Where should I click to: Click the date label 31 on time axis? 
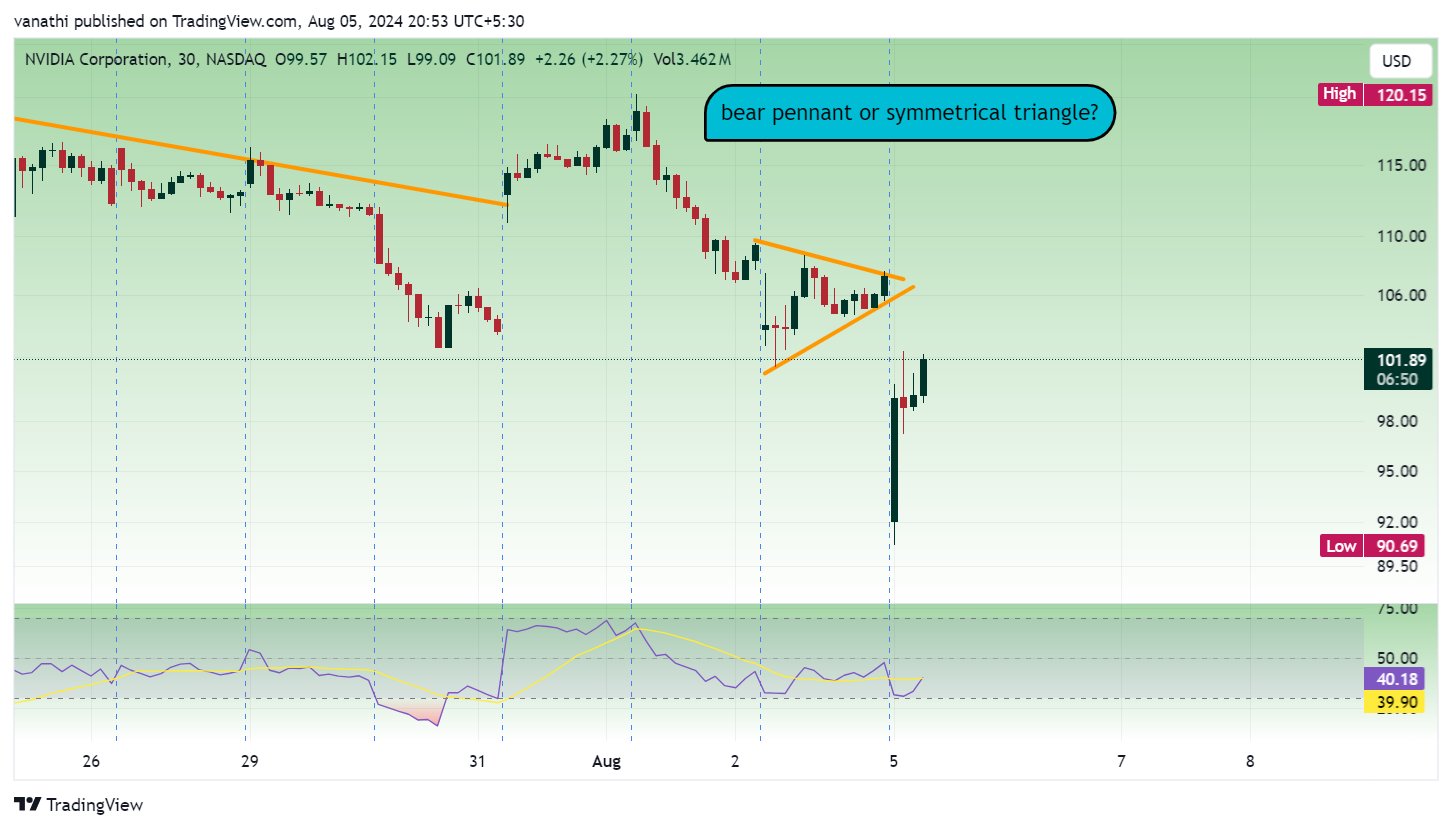pos(477,761)
